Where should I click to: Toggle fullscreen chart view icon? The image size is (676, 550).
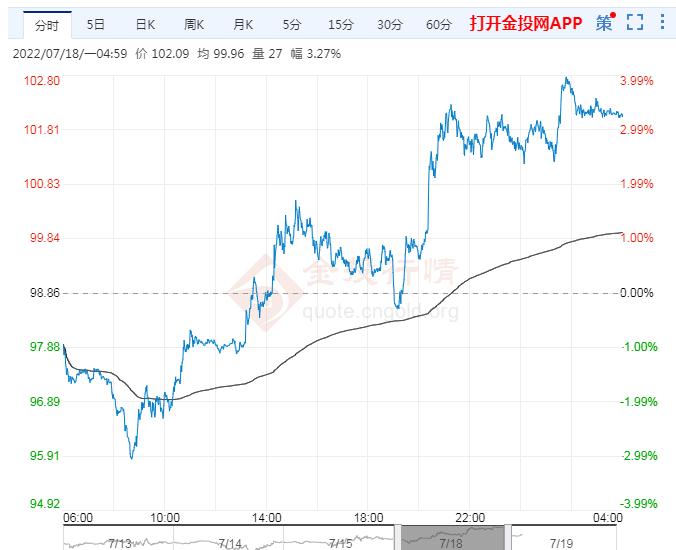pyautogui.click(x=635, y=22)
